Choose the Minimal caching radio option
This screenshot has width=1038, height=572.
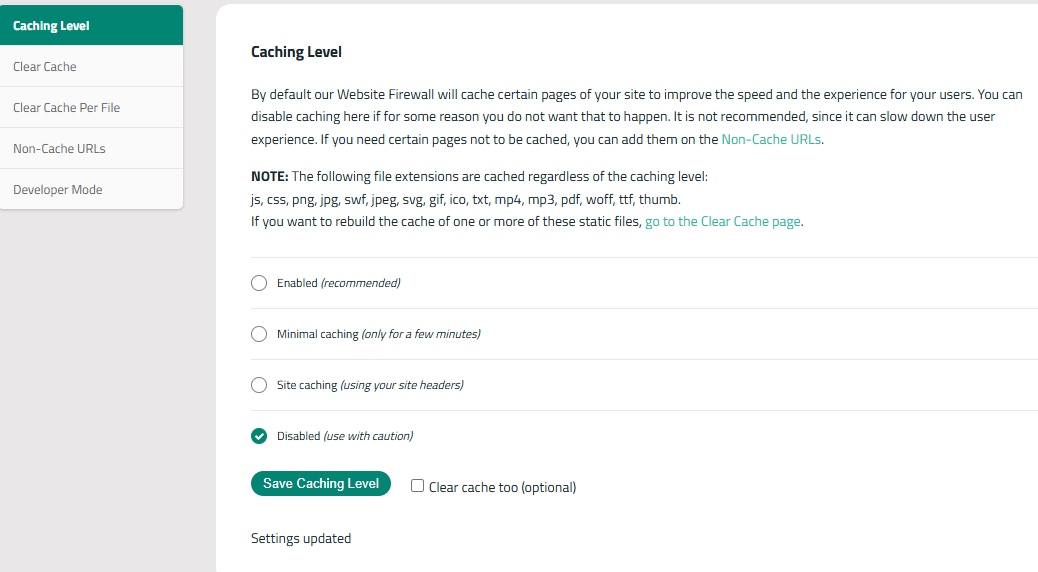[x=259, y=334]
